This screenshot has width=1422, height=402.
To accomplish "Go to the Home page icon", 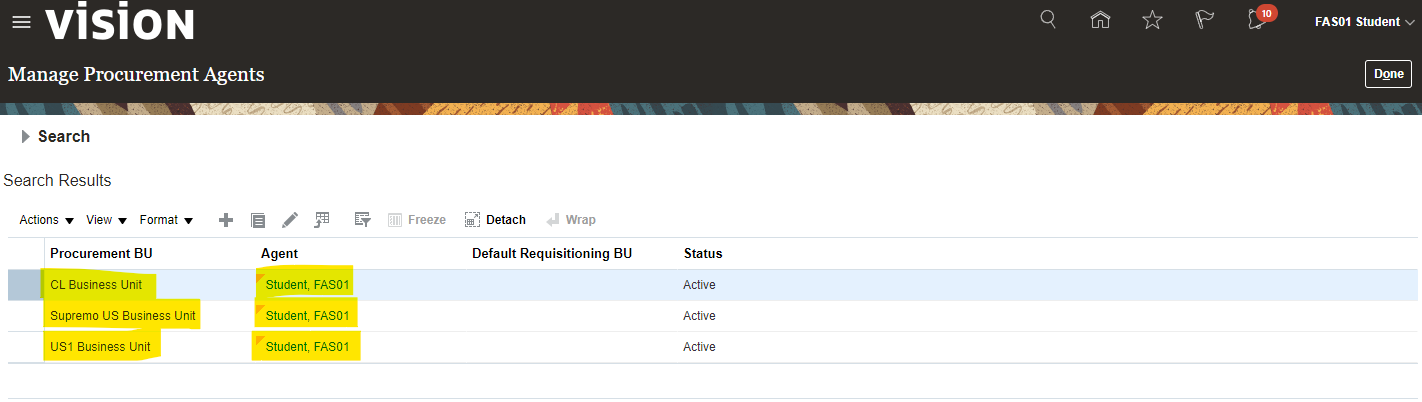I will (1100, 20).
